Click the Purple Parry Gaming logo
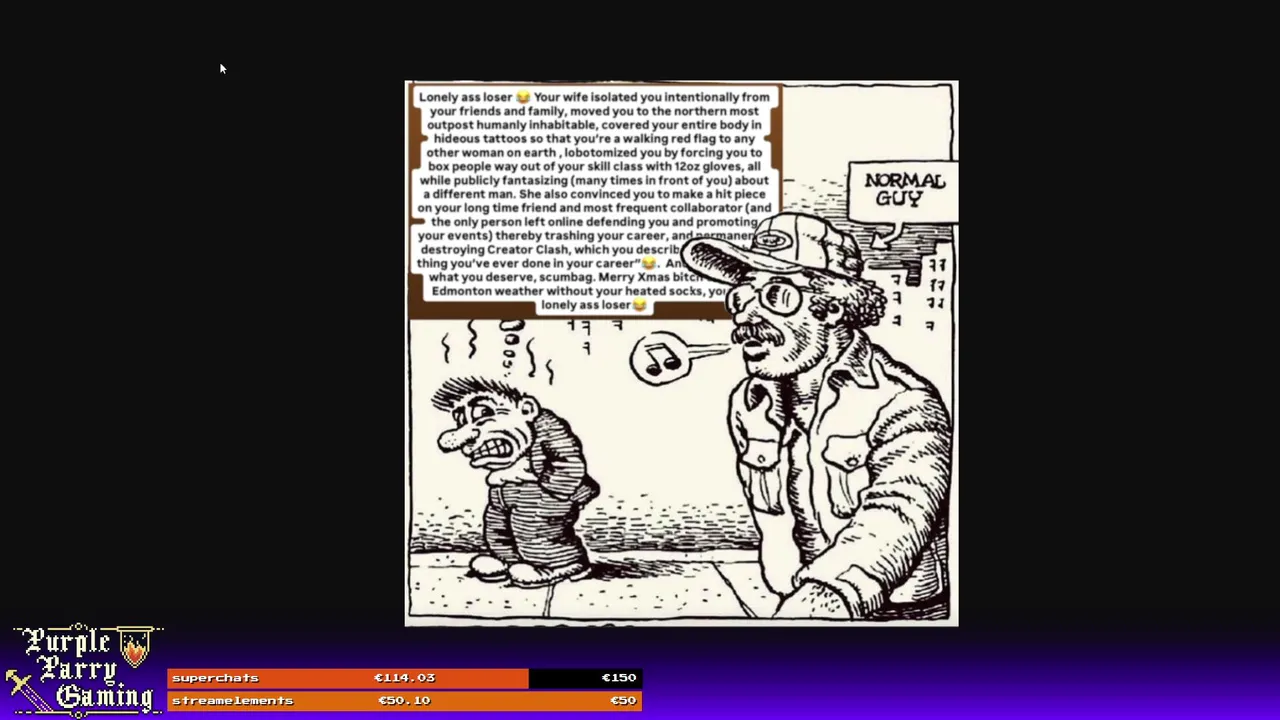 (x=82, y=670)
